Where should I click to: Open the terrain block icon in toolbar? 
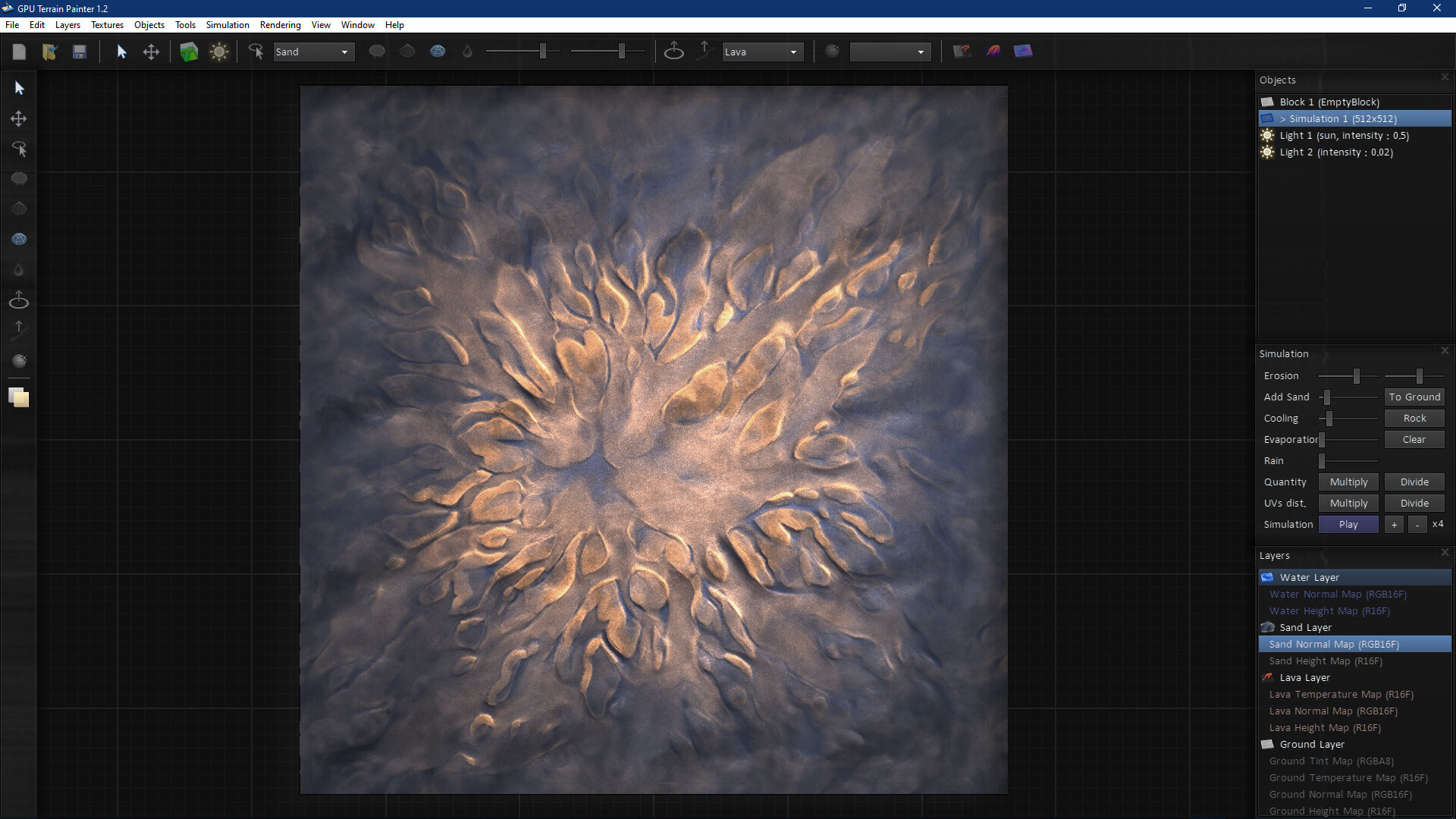point(189,51)
